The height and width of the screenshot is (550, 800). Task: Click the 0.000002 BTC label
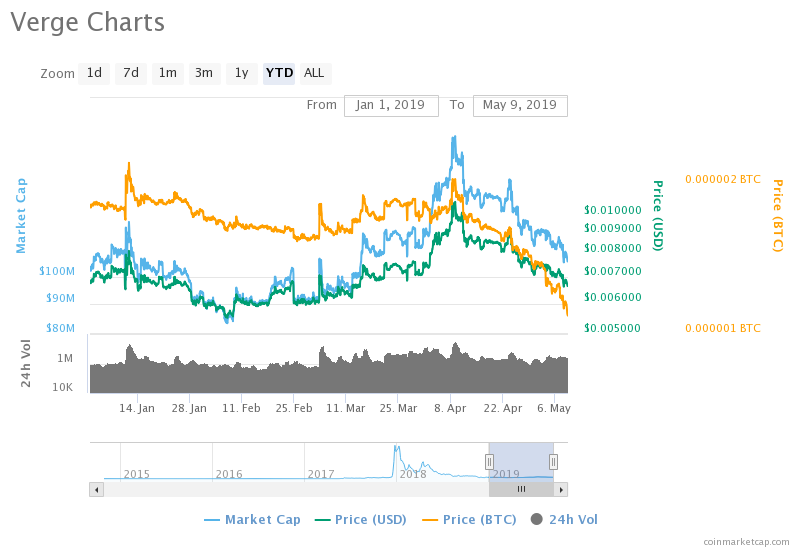point(723,180)
